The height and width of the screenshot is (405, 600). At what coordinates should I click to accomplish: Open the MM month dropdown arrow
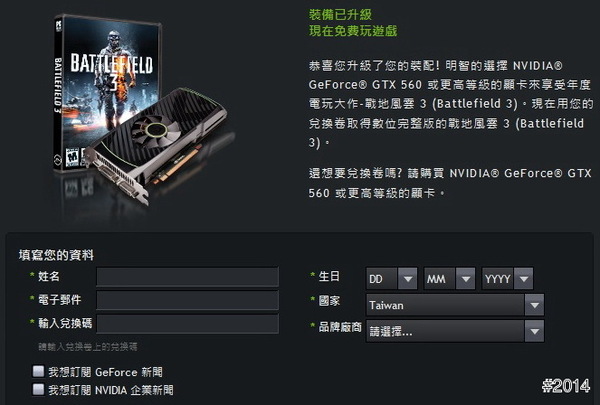tap(465, 278)
